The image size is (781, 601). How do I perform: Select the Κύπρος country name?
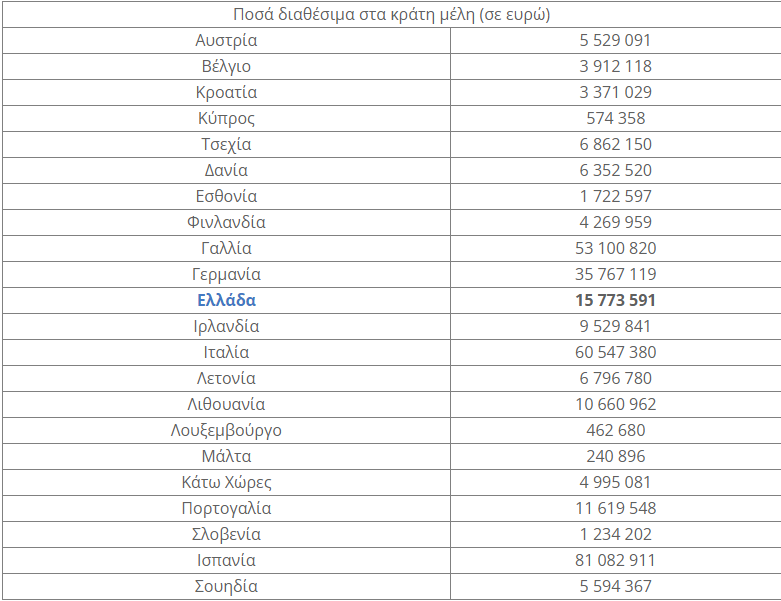click(x=226, y=119)
